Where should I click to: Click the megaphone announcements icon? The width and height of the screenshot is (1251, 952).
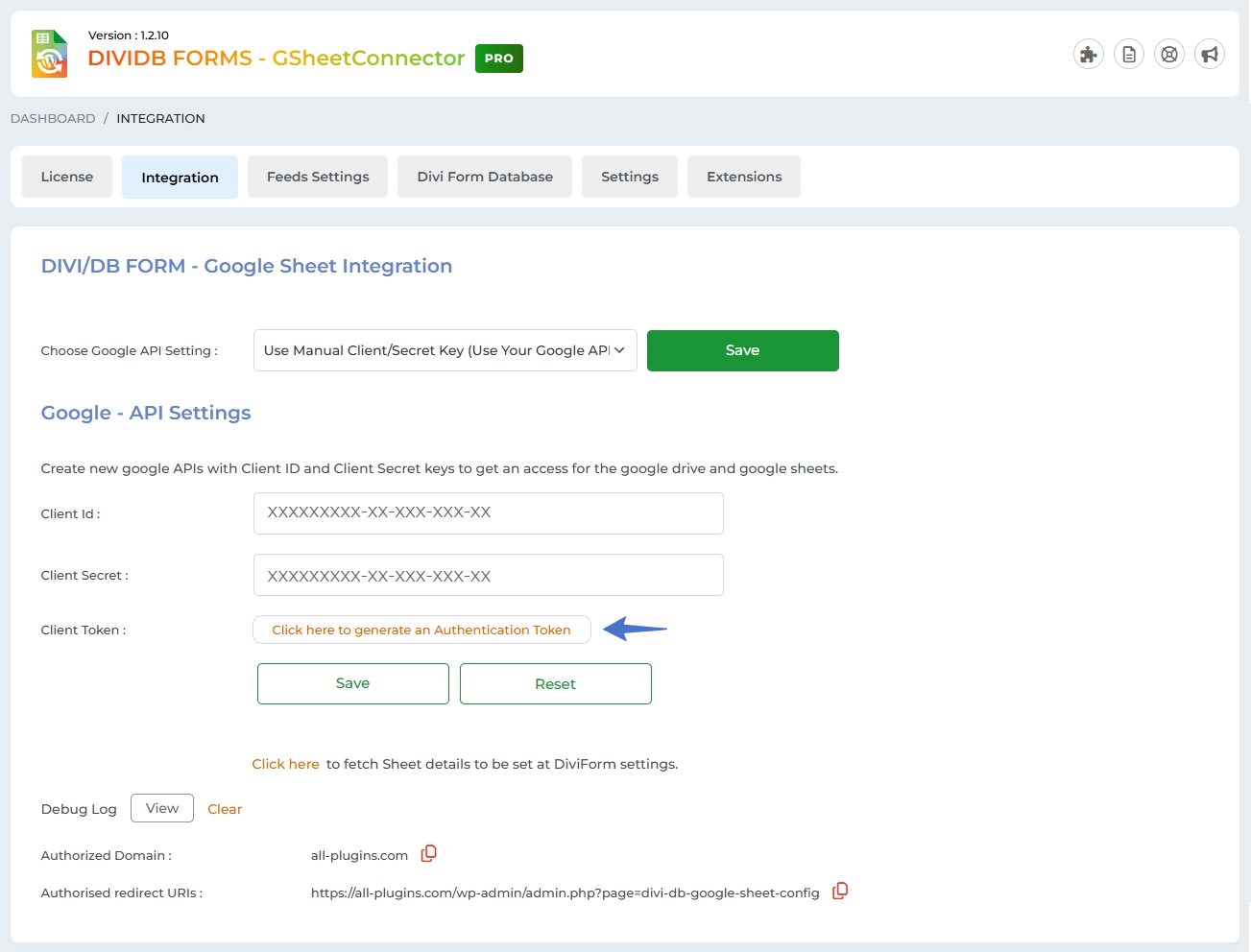[x=1209, y=55]
